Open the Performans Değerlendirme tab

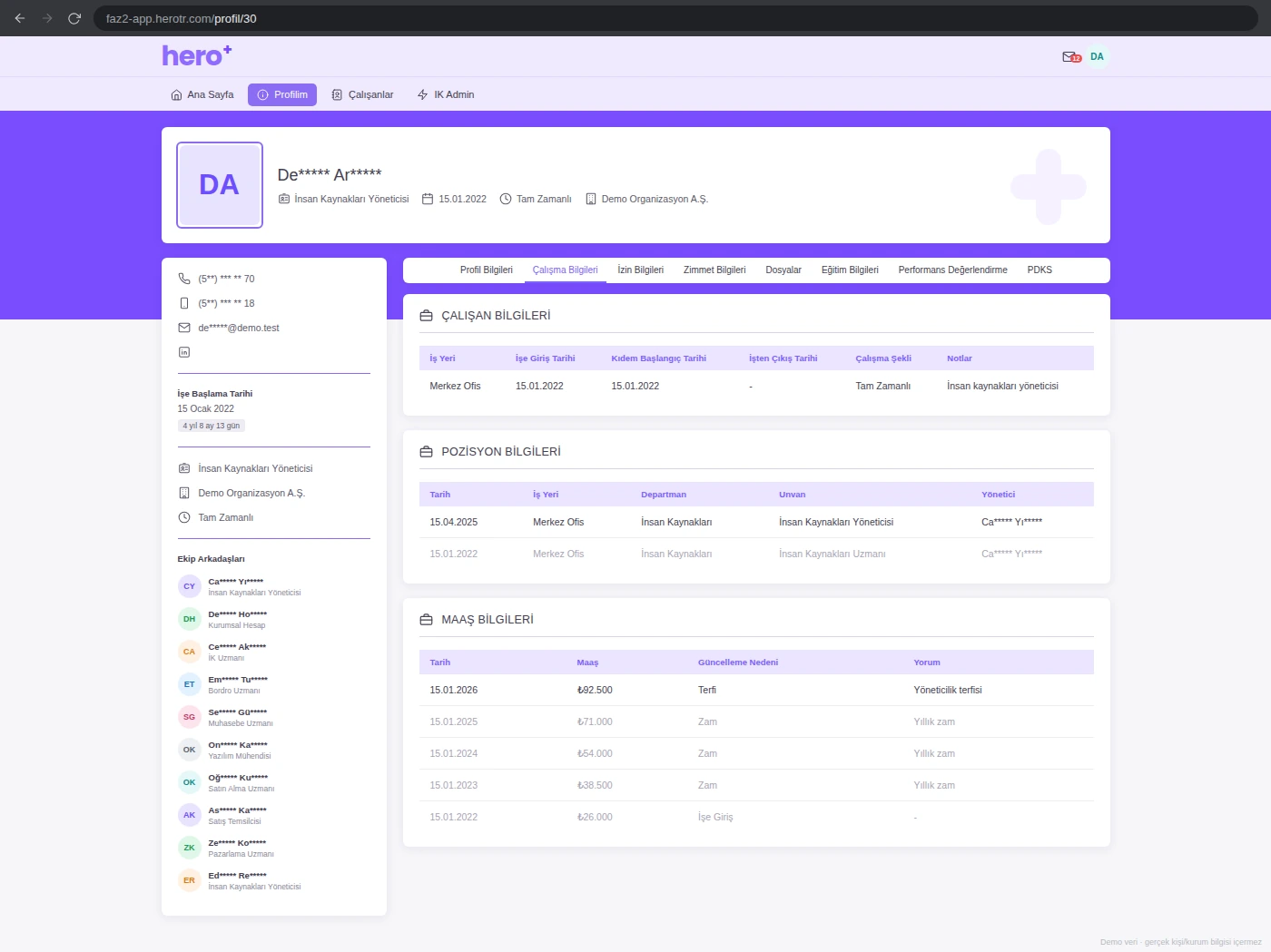pos(953,270)
